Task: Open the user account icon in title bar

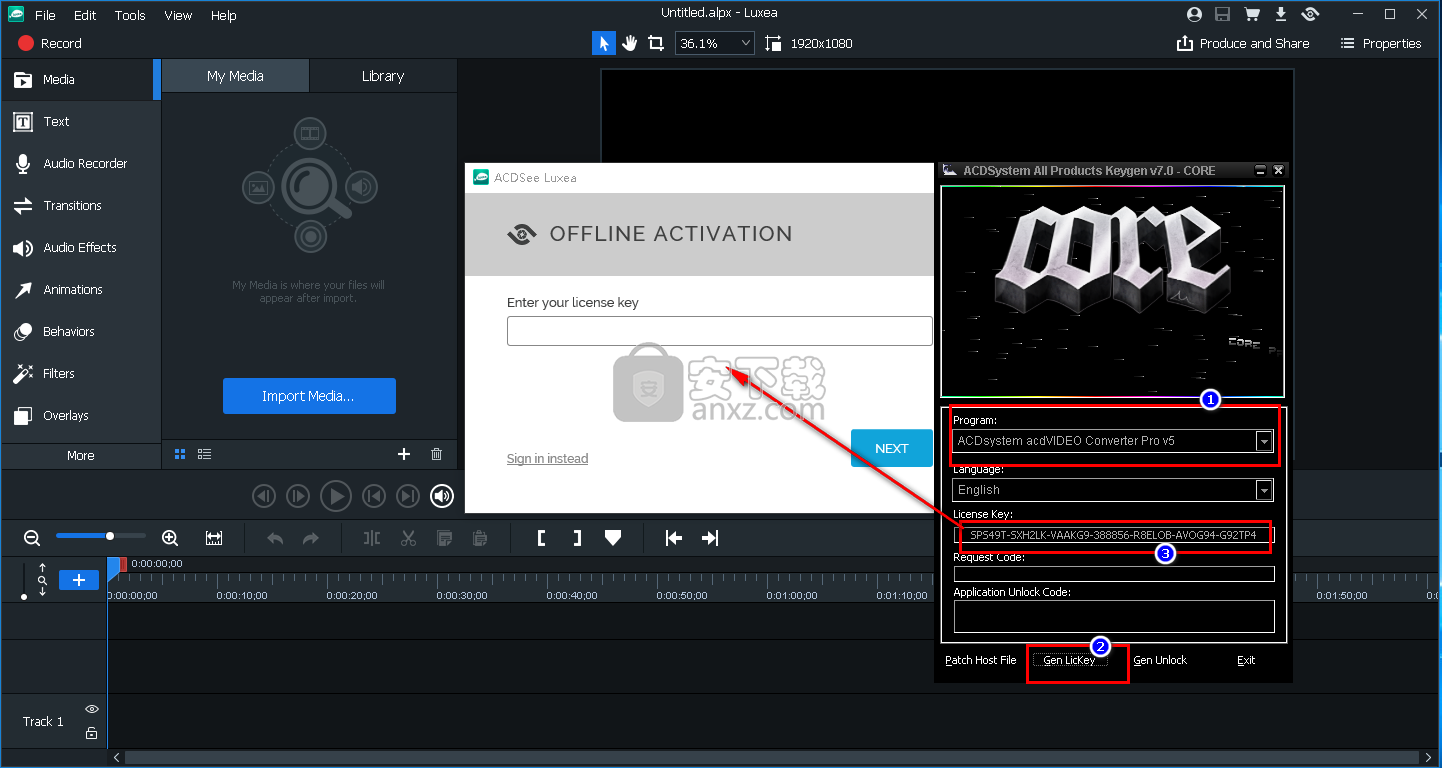Action: 1194,14
